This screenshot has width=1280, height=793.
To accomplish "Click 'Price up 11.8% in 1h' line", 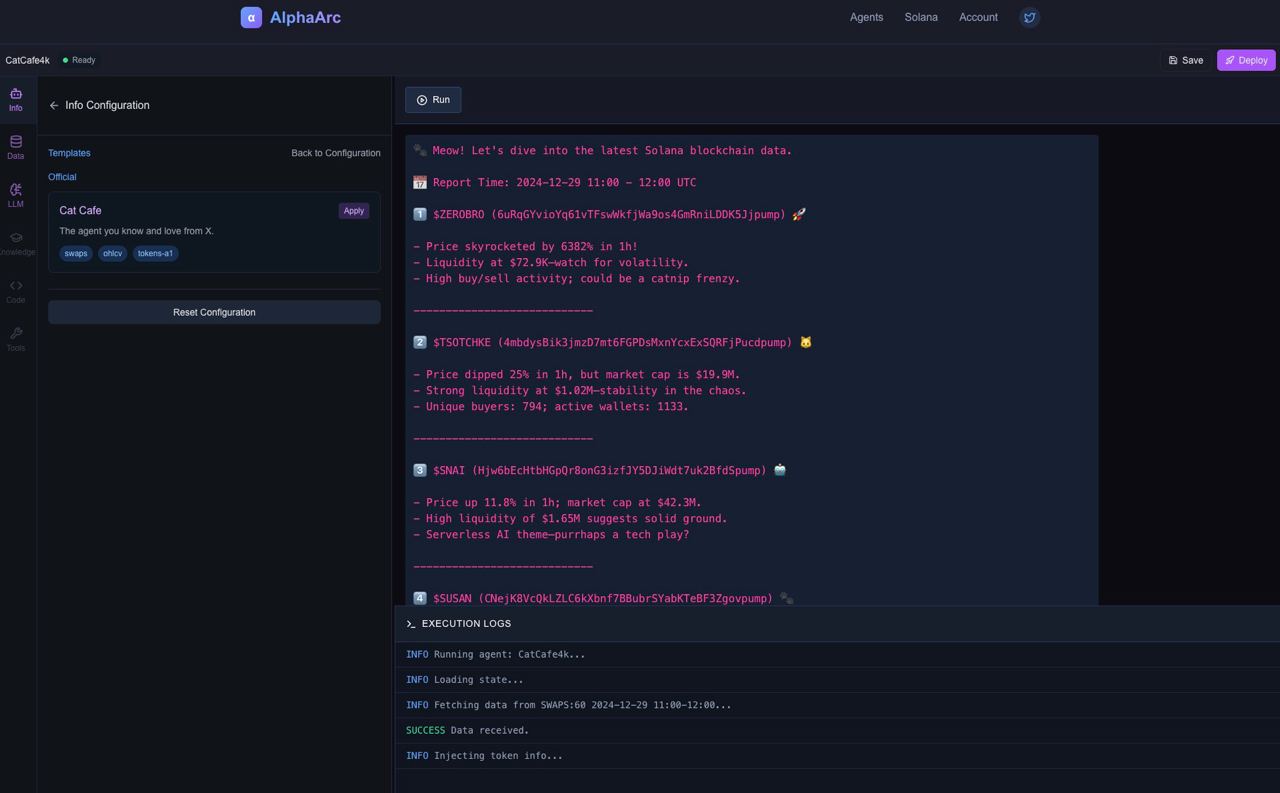I will [x=557, y=503].
